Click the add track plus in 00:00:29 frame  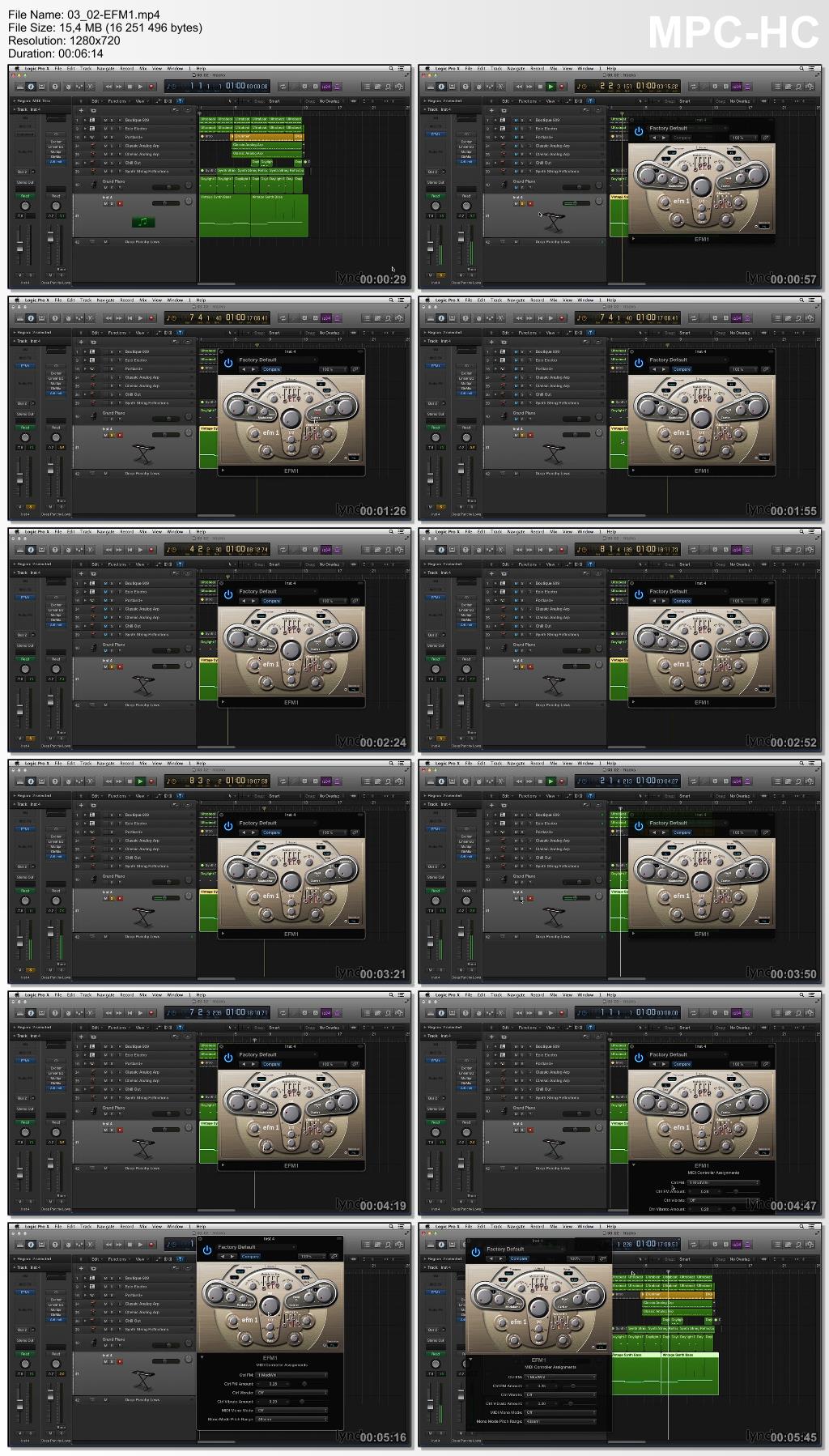[81, 110]
